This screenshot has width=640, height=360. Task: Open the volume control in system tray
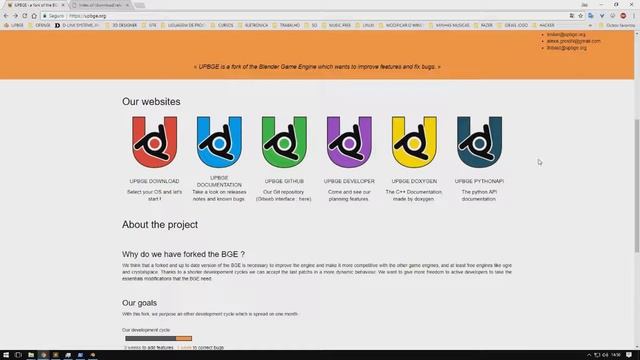605,355
